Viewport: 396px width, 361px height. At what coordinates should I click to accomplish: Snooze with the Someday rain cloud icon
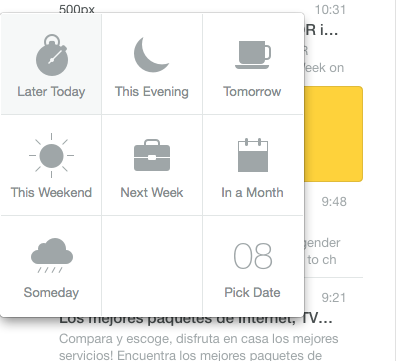tap(52, 255)
